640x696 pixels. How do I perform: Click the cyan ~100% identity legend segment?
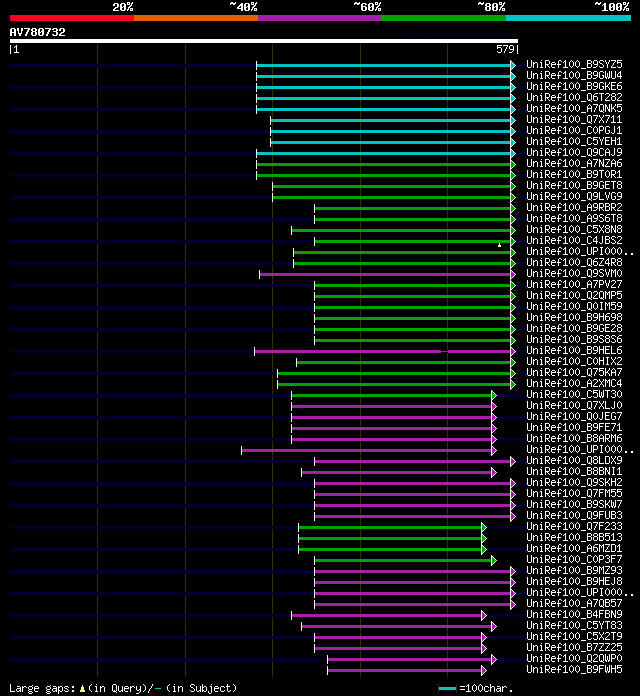[569, 18]
